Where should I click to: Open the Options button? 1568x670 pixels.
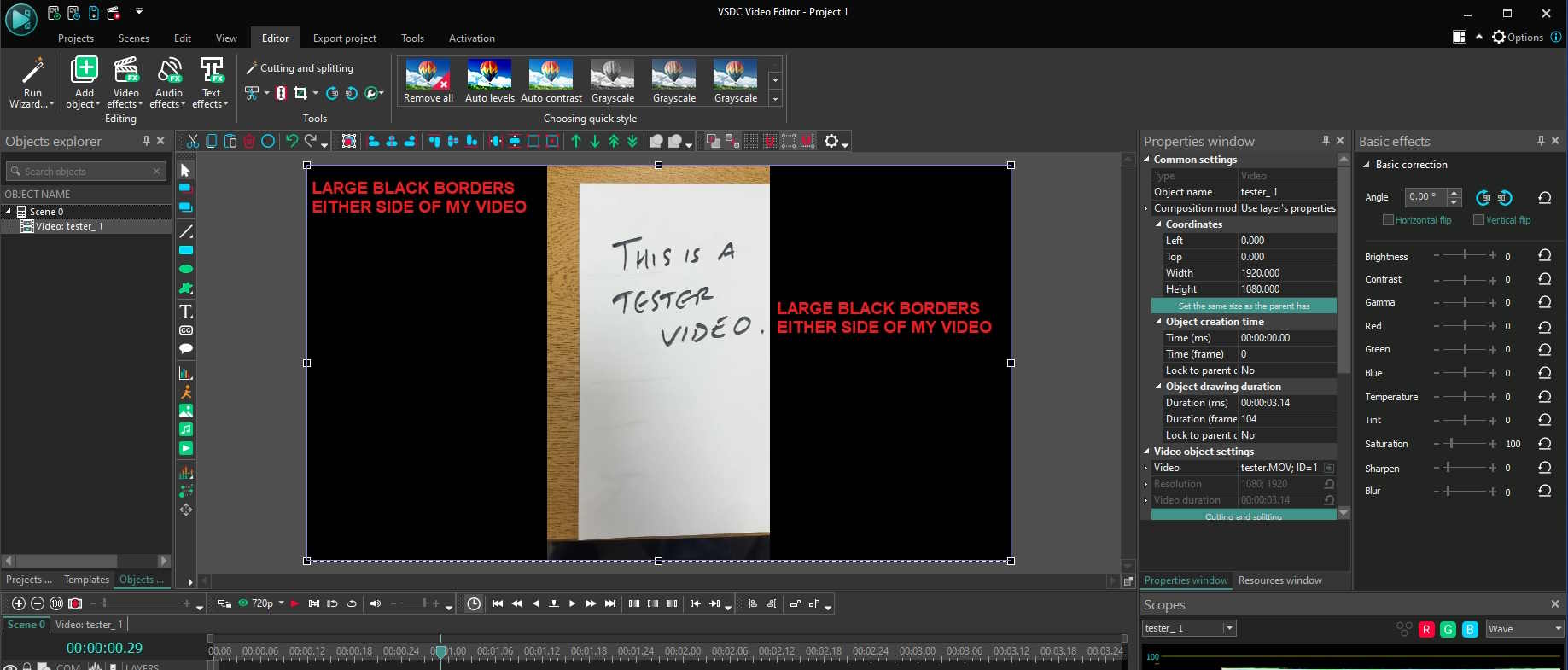point(1518,38)
